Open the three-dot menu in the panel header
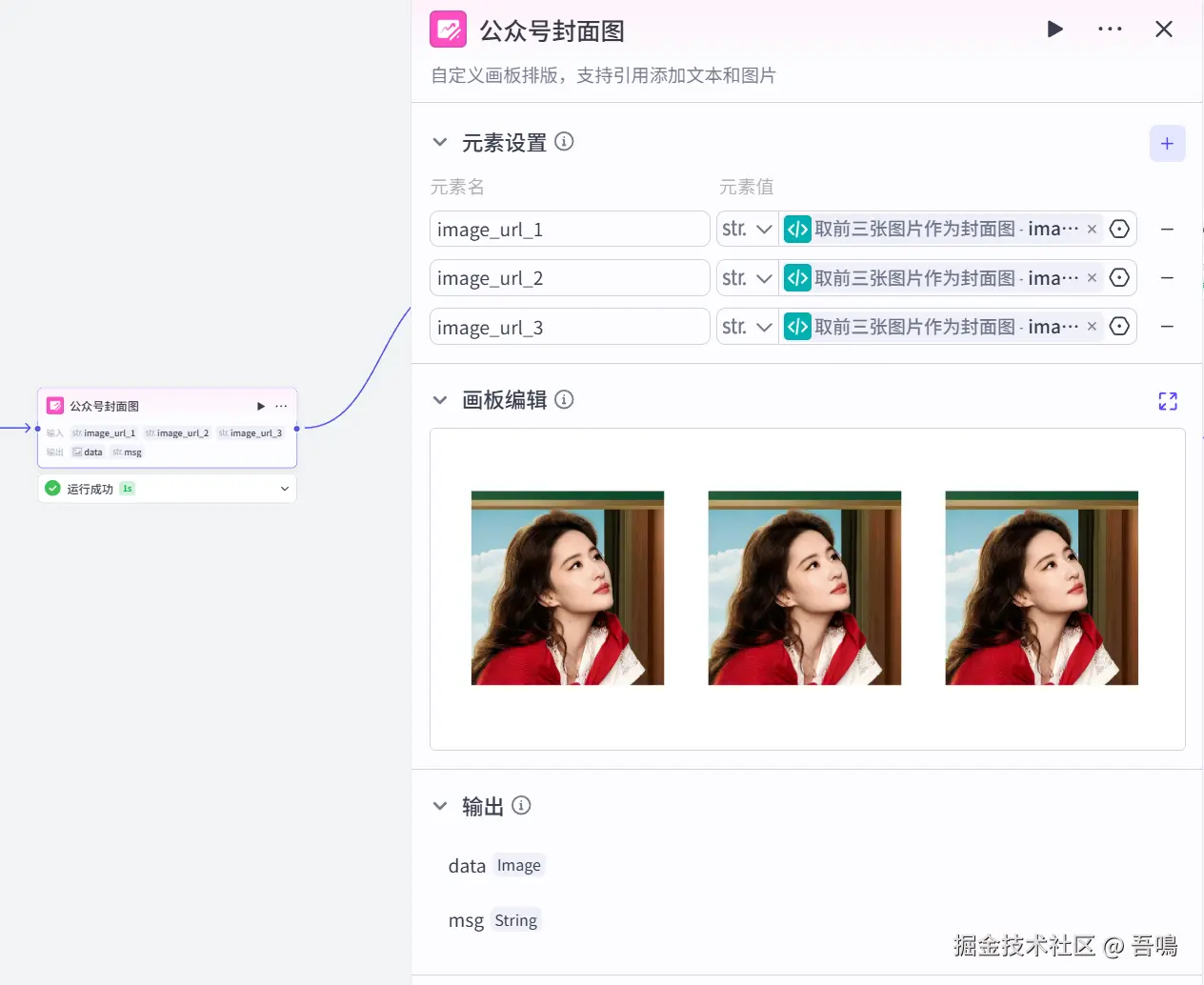1204x985 pixels. tap(1110, 30)
